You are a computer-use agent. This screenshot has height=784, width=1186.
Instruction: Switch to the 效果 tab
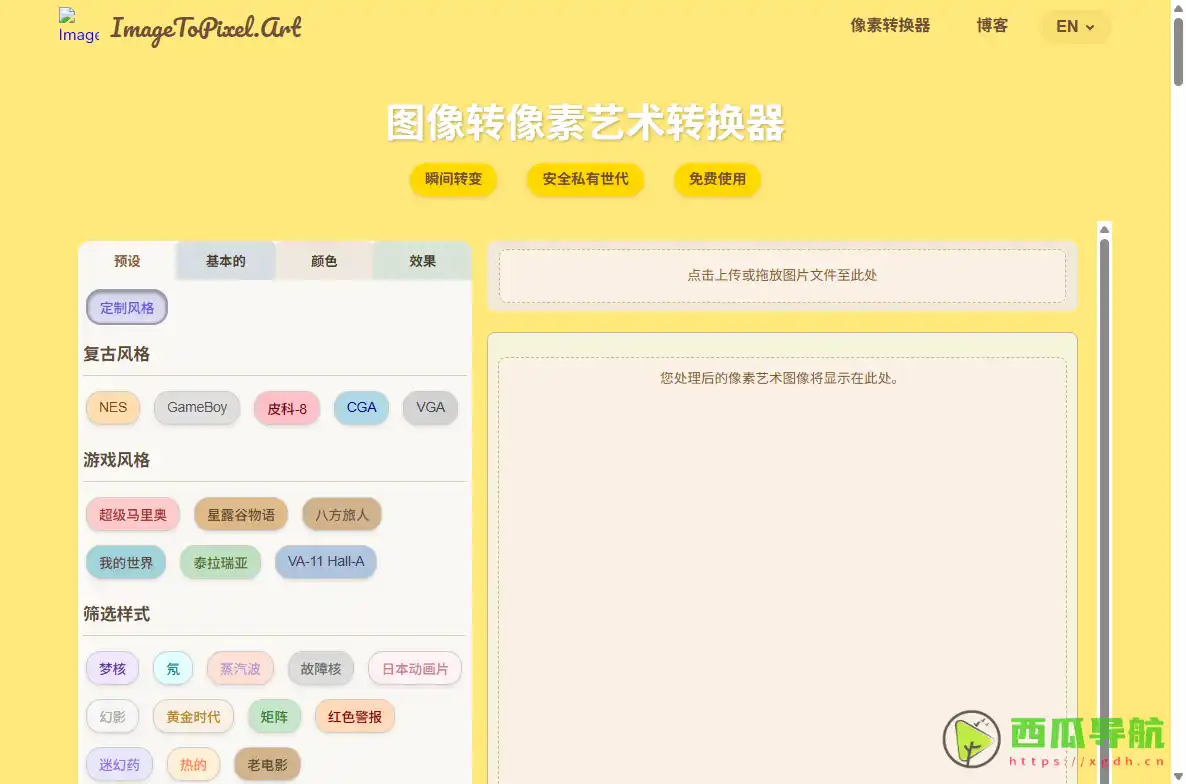pyautogui.click(x=422, y=261)
